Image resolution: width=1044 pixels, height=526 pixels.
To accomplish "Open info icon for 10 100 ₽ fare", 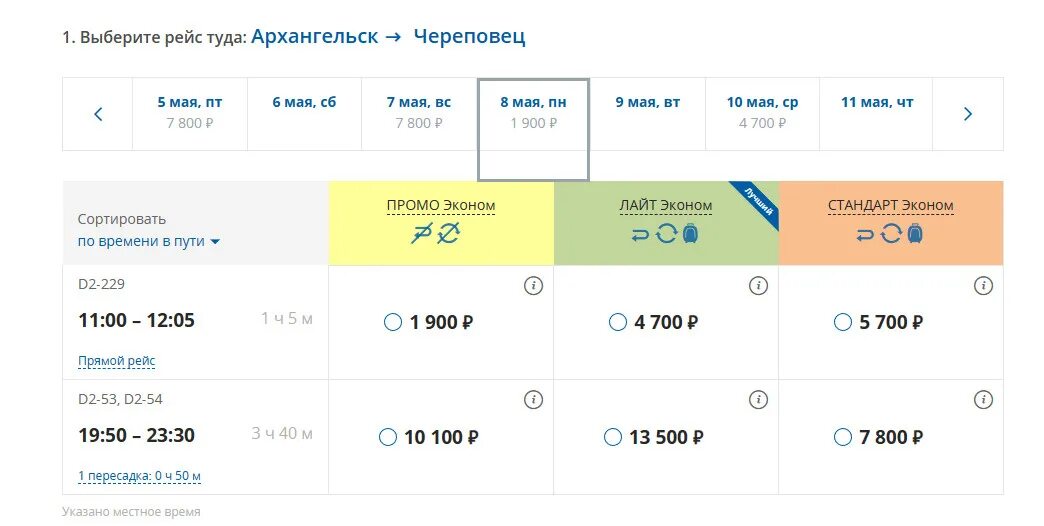I will [x=533, y=399].
